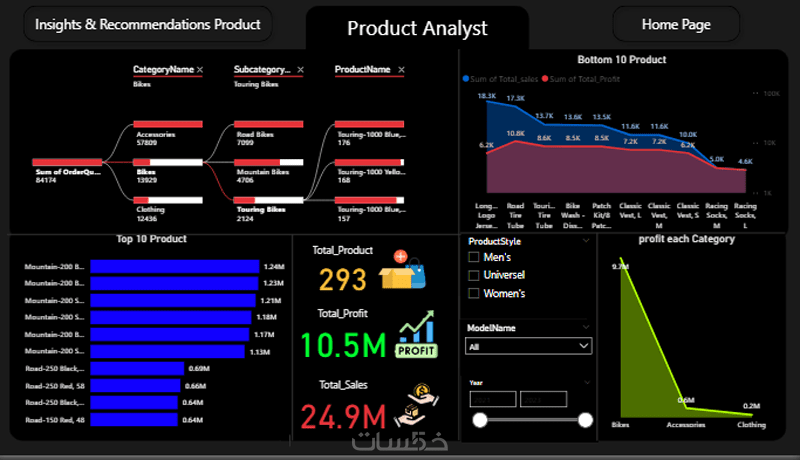
Task: Select the Bikes 13929 category node
Action: [x=168, y=162]
